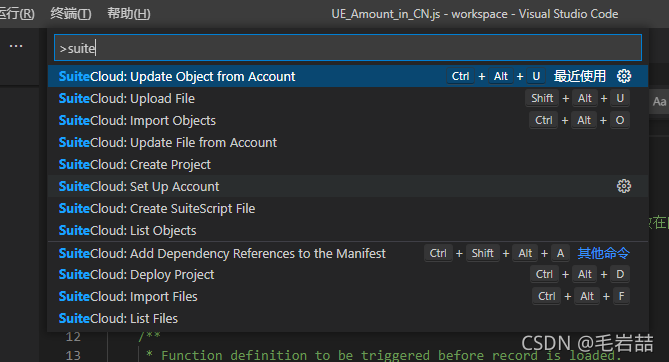Select SuiteCloud: Upload File command

click(x=348, y=98)
